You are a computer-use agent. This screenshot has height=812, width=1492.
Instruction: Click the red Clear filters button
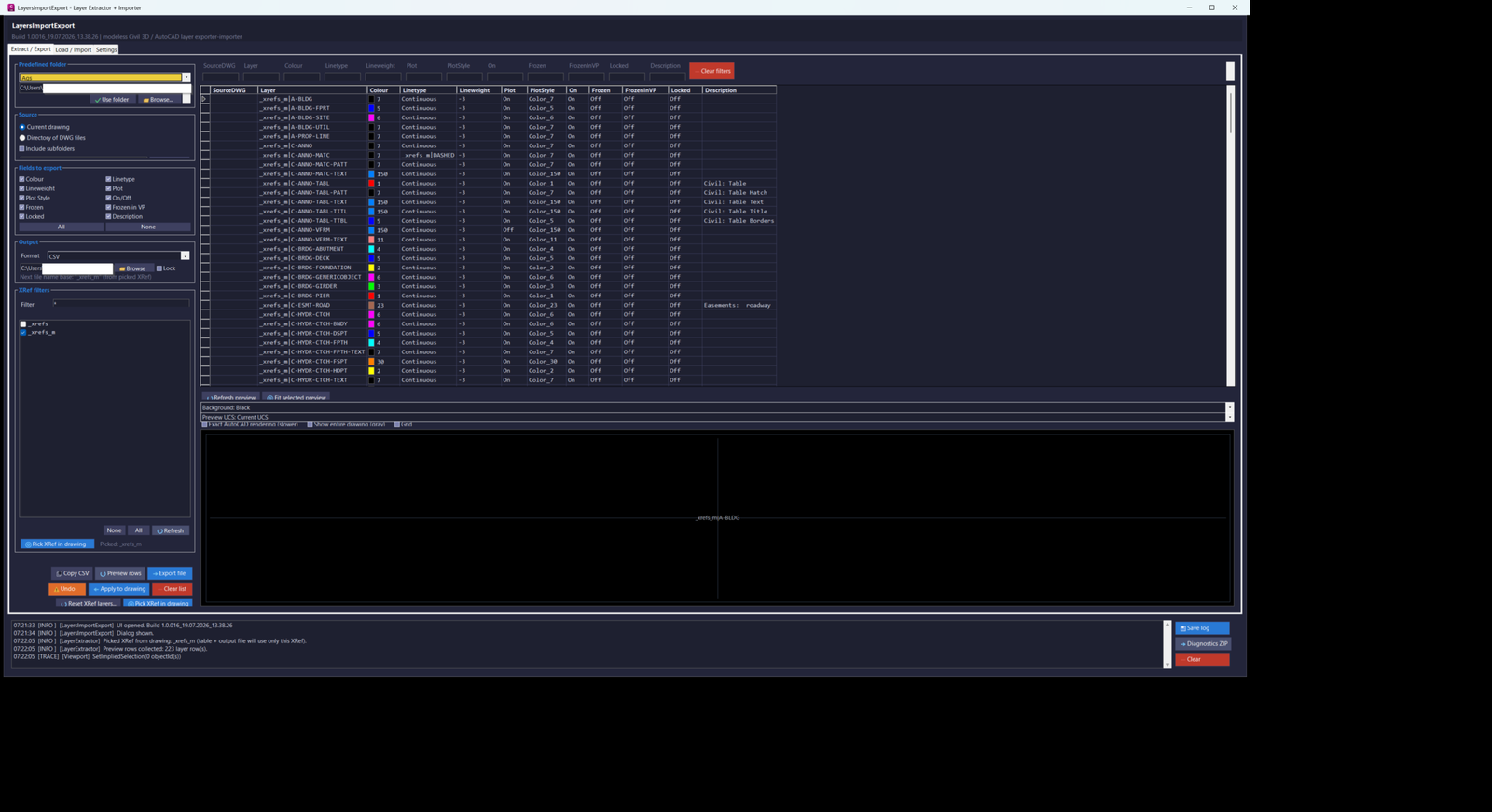(x=711, y=71)
